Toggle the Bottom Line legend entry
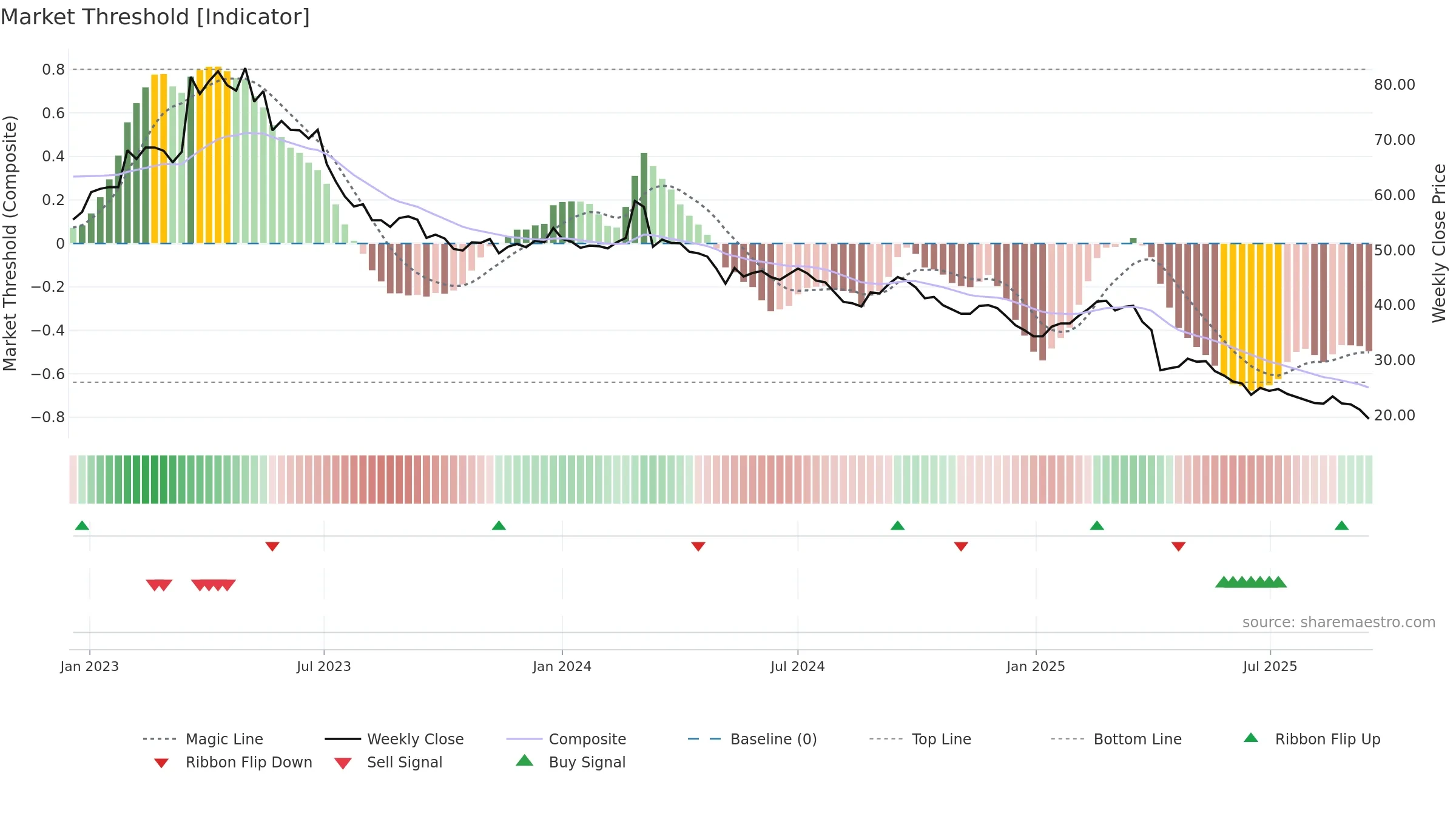Screen dimensions: 1456x819 pos(1116,739)
